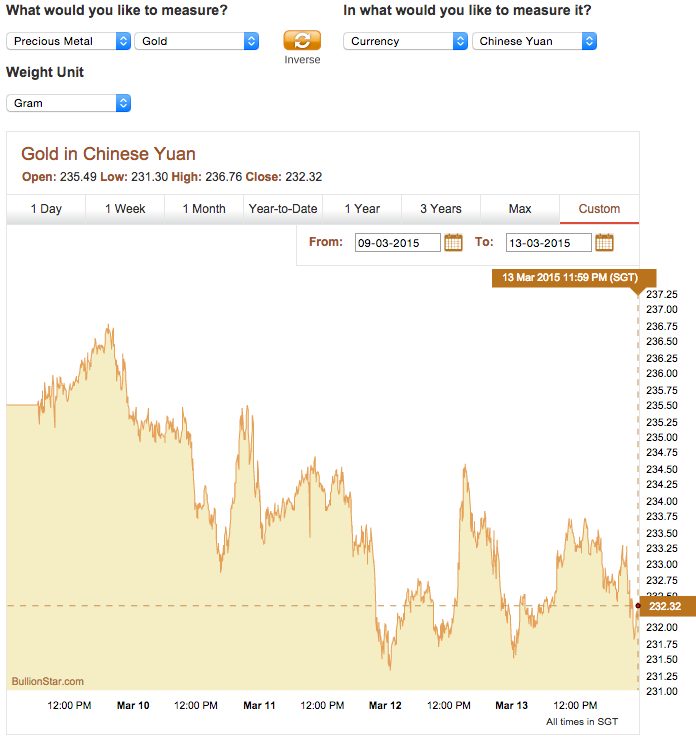Show the Year-to-Date chart tab
696x741 pixels.
point(283,209)
